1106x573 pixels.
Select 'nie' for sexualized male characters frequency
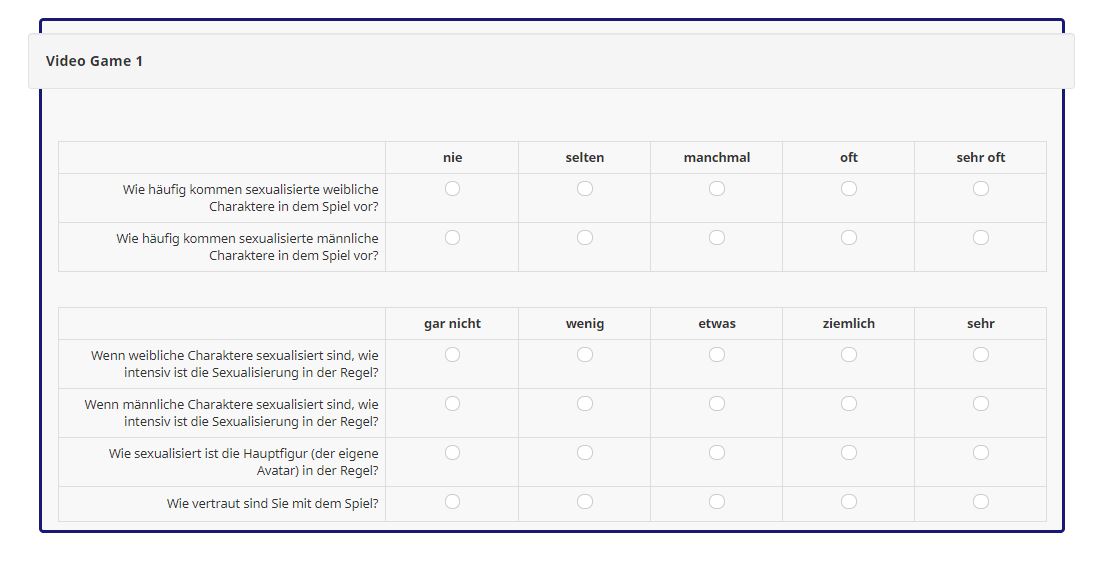tap(452, 237)
